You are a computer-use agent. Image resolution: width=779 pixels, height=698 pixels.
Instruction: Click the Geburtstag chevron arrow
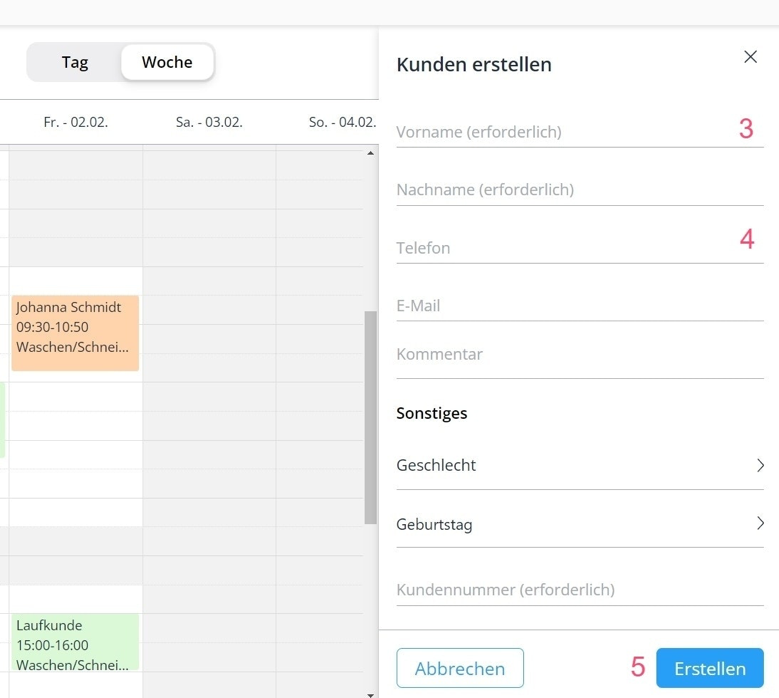[x=760, y=523]
